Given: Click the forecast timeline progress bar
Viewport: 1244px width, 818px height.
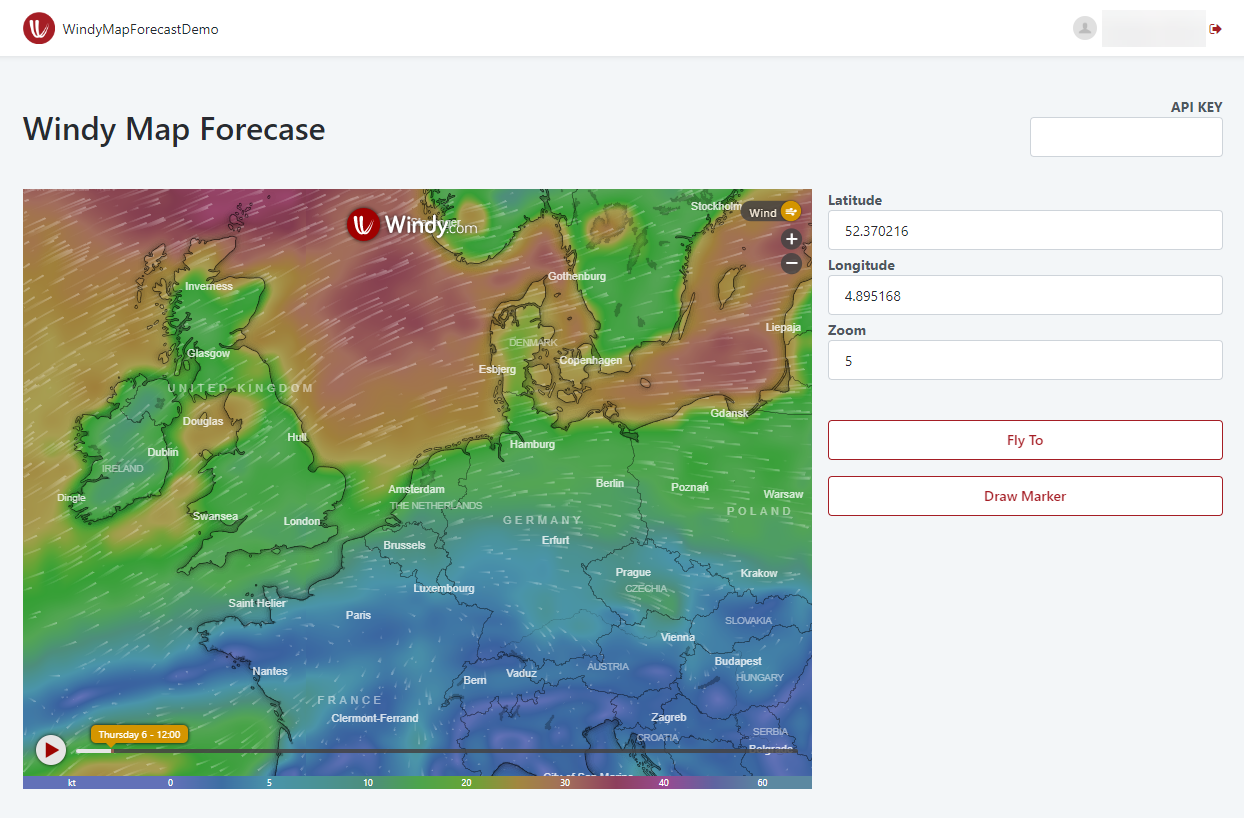Looking at the screenshot, I should (x=436, y=751).
